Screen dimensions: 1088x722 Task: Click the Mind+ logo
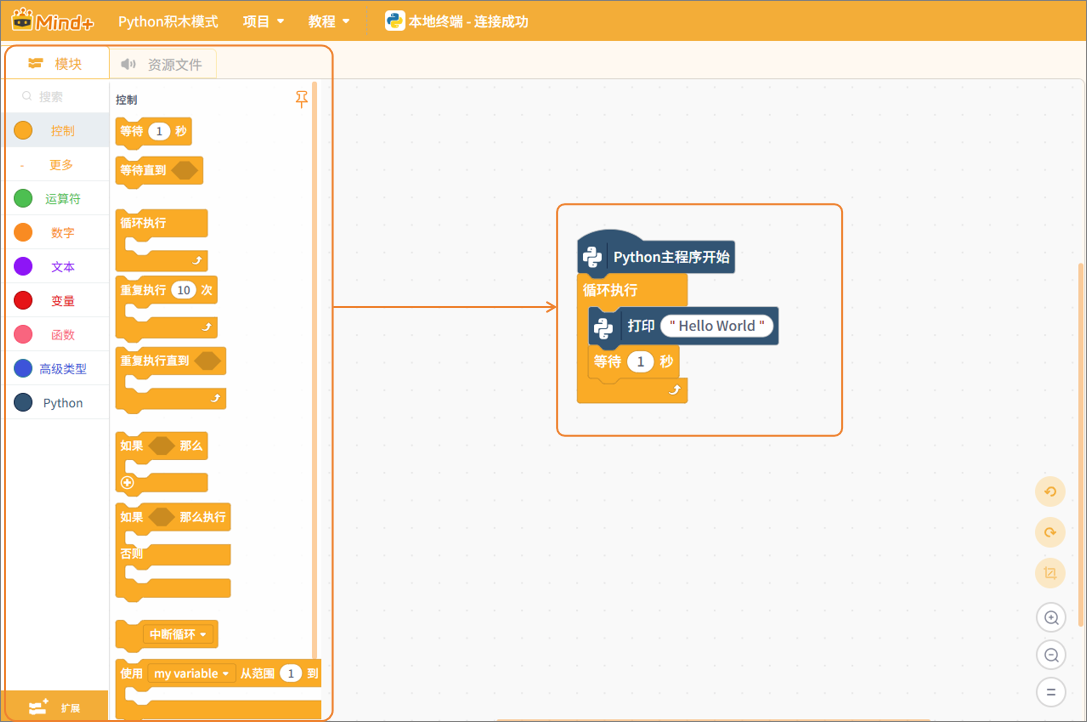(52, 20)
